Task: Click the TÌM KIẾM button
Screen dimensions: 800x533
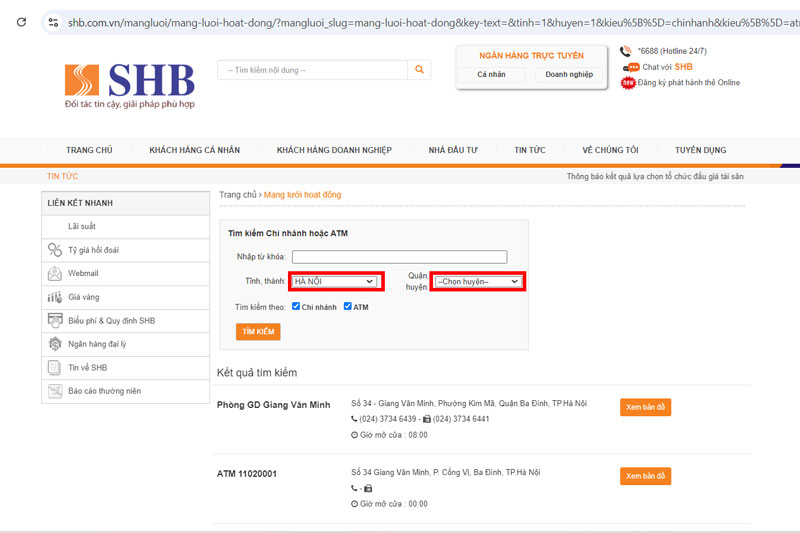Action: click(258, 332)
